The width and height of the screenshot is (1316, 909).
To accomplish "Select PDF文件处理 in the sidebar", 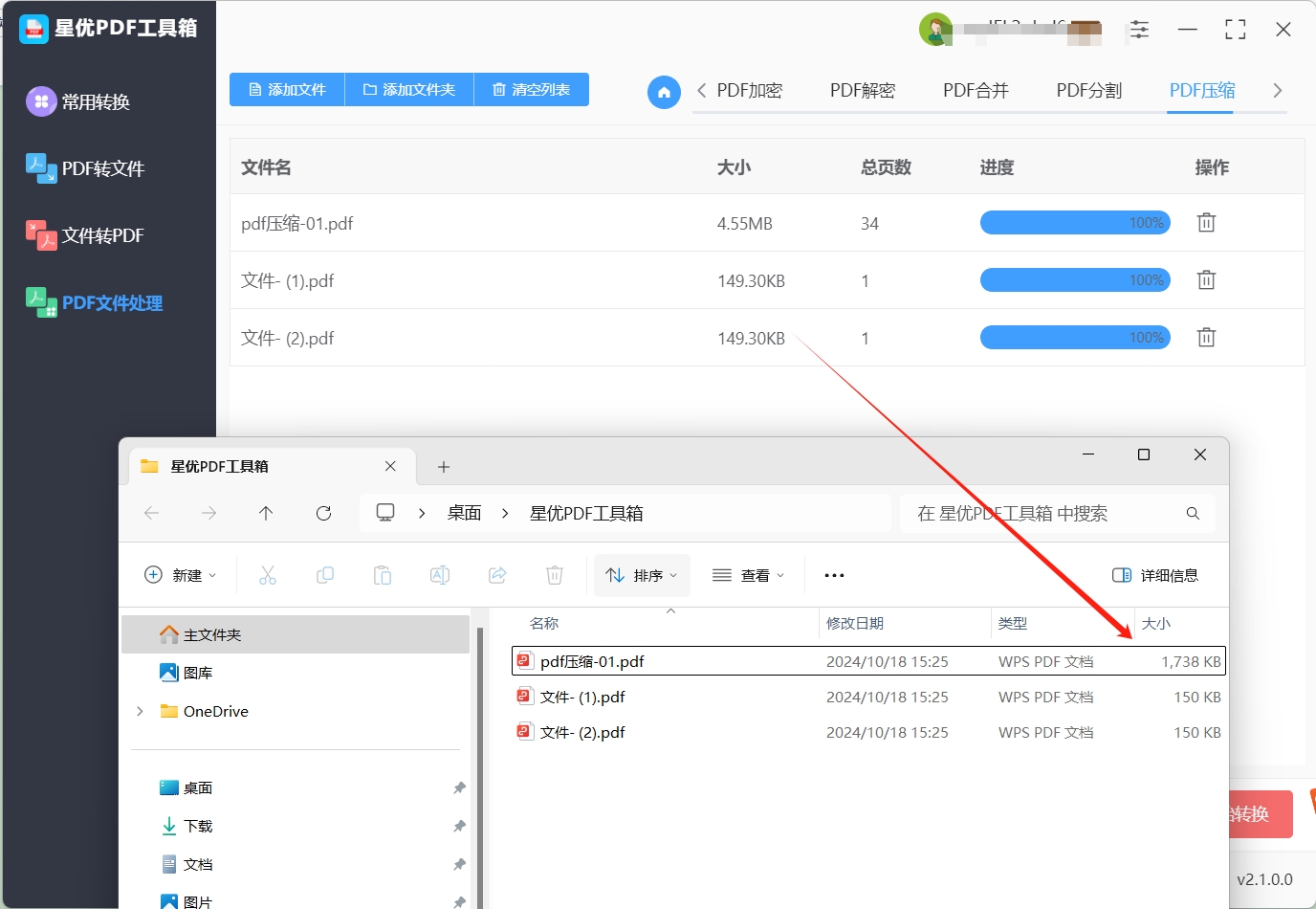I will tap(94, 302).
